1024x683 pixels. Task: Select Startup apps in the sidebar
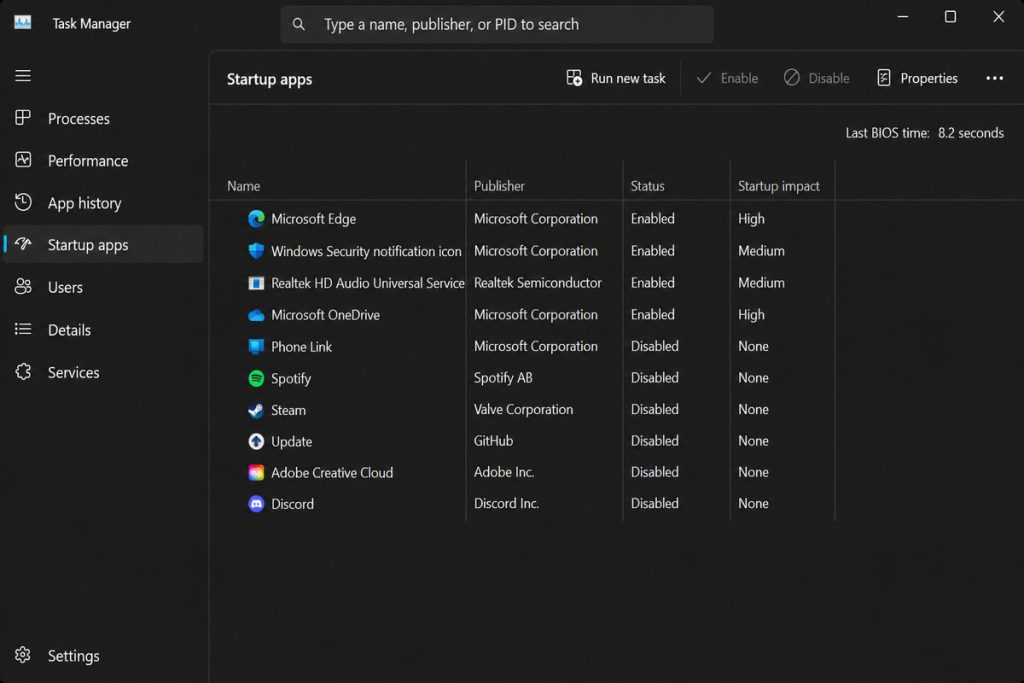pos(103,244)
